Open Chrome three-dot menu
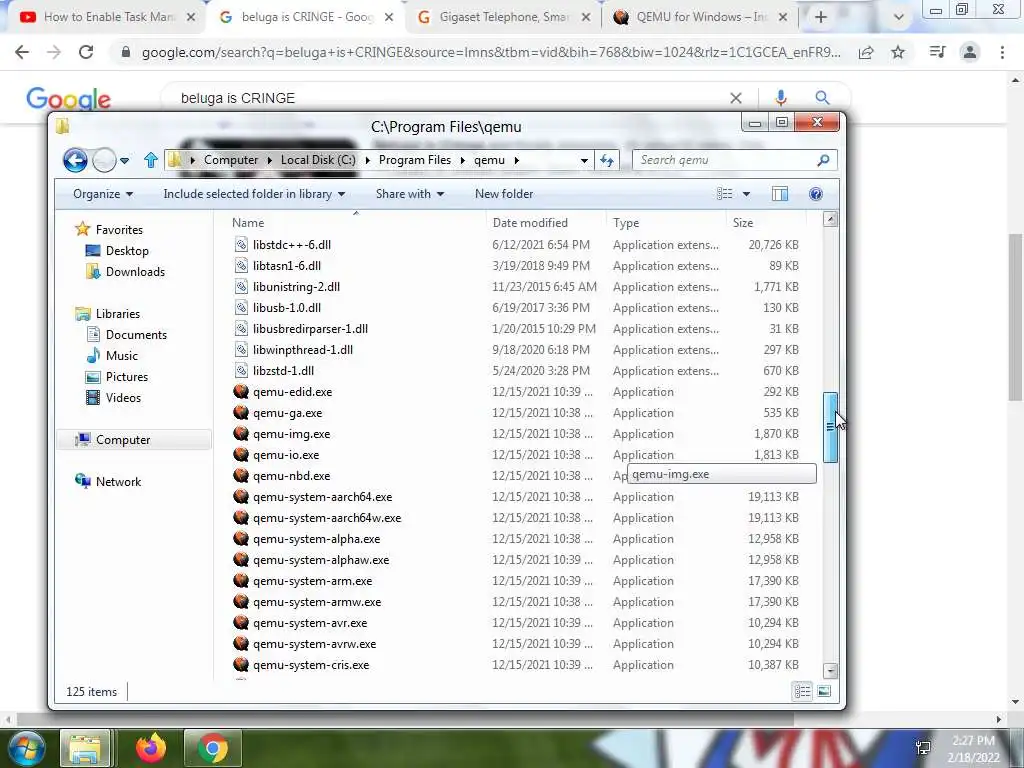 (x=1002, y=52)
